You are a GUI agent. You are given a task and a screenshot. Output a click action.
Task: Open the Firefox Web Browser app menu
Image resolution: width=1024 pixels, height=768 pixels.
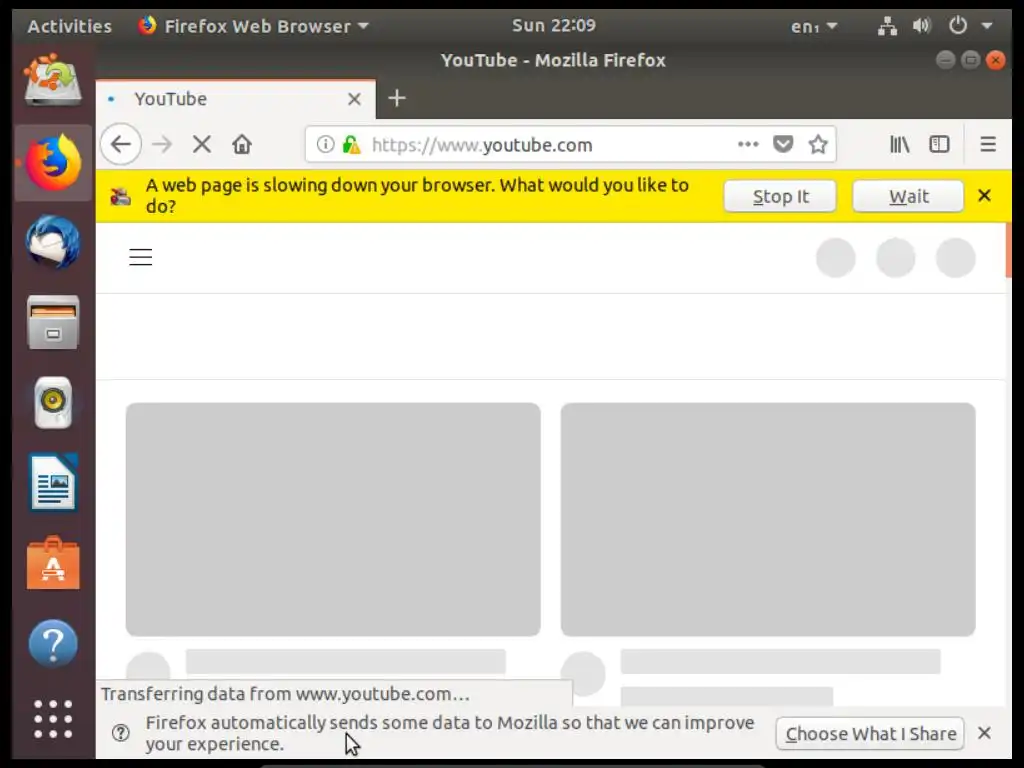pos(253,26)
